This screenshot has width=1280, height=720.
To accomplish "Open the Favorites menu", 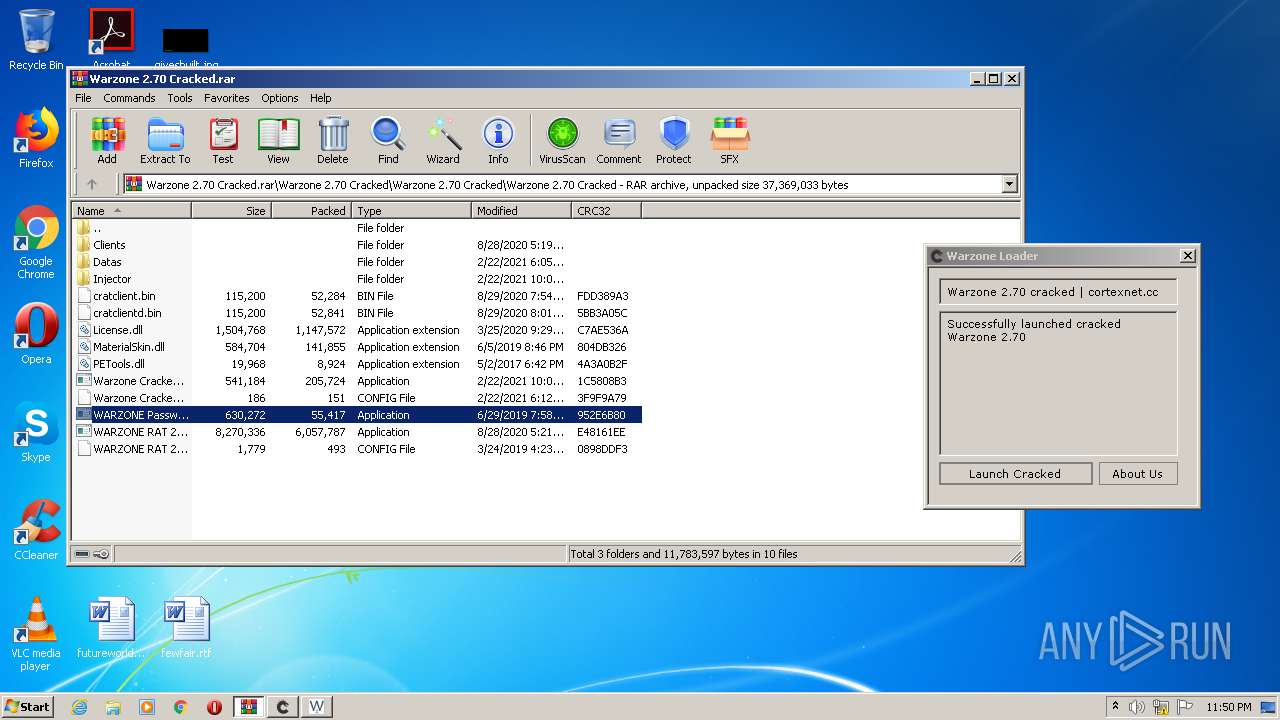I will click(227, 98).
